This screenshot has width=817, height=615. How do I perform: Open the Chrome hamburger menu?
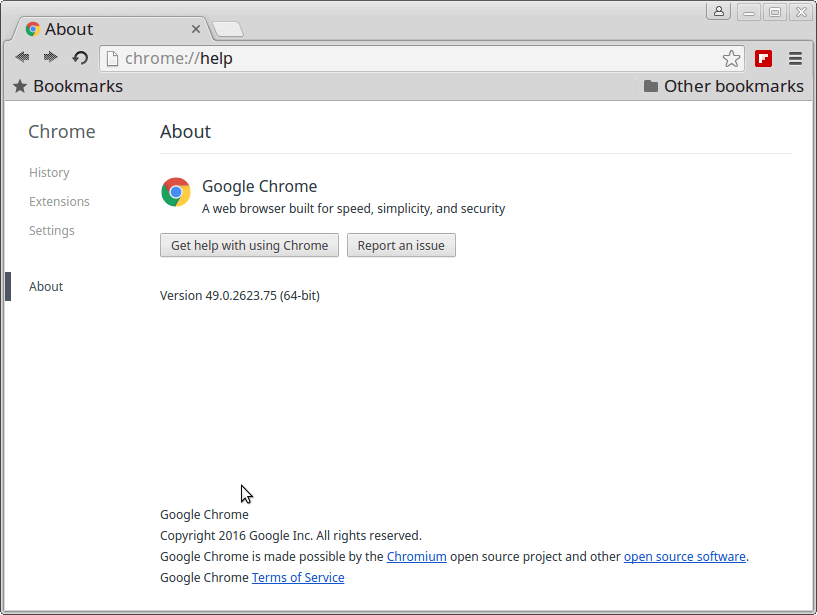click(795, 58)
